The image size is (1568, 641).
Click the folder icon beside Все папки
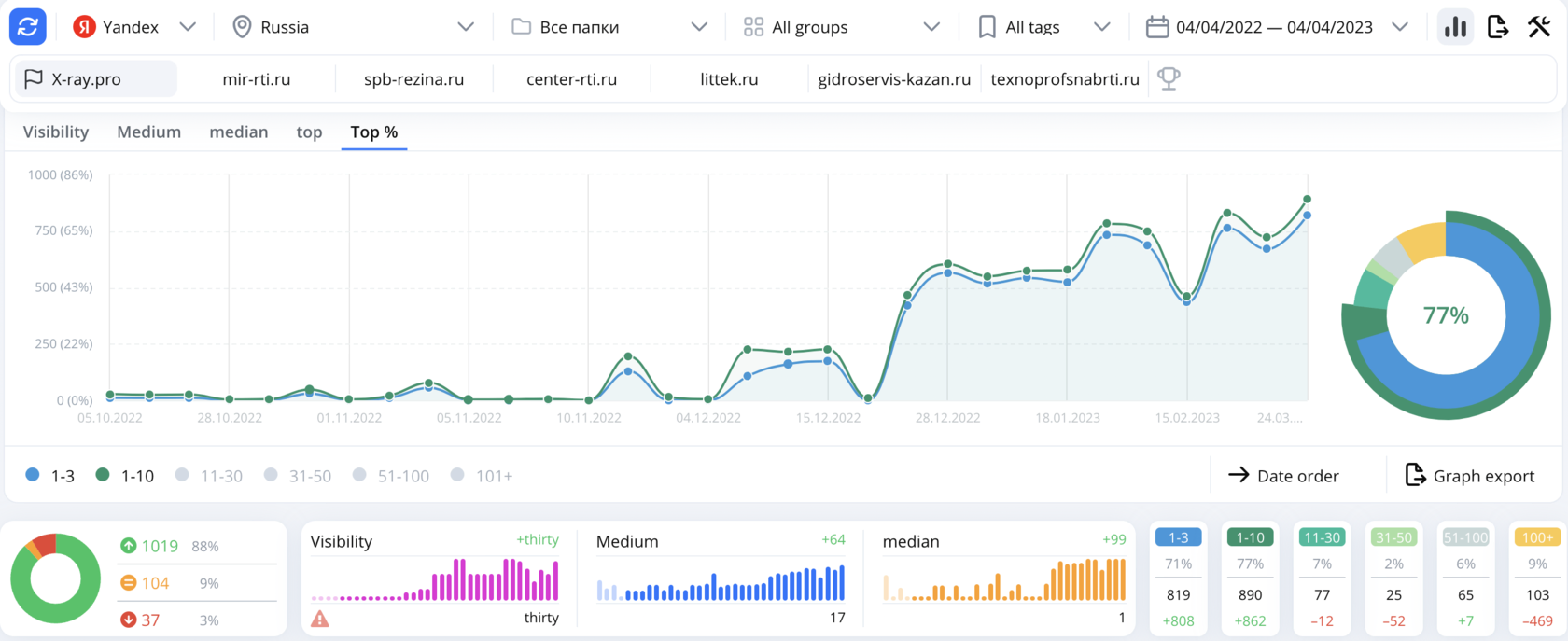pyautogui.click(x=521, y=27)
